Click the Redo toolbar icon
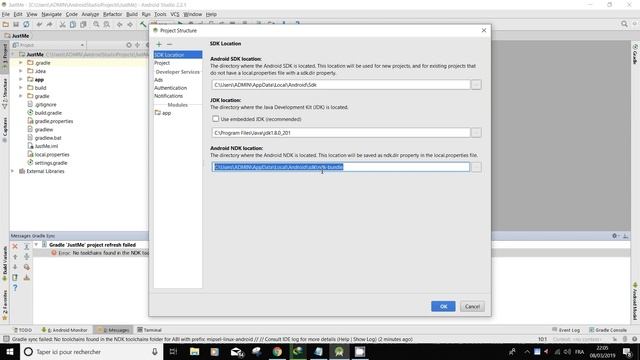 click(49, 24)
